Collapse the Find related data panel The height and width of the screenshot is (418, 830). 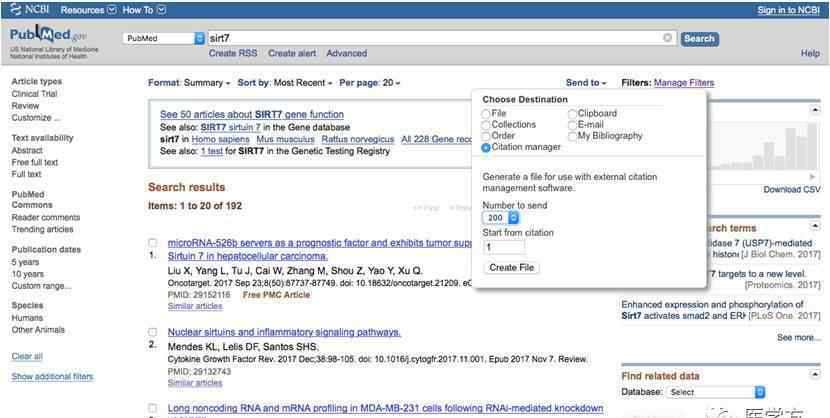(814, 375)
